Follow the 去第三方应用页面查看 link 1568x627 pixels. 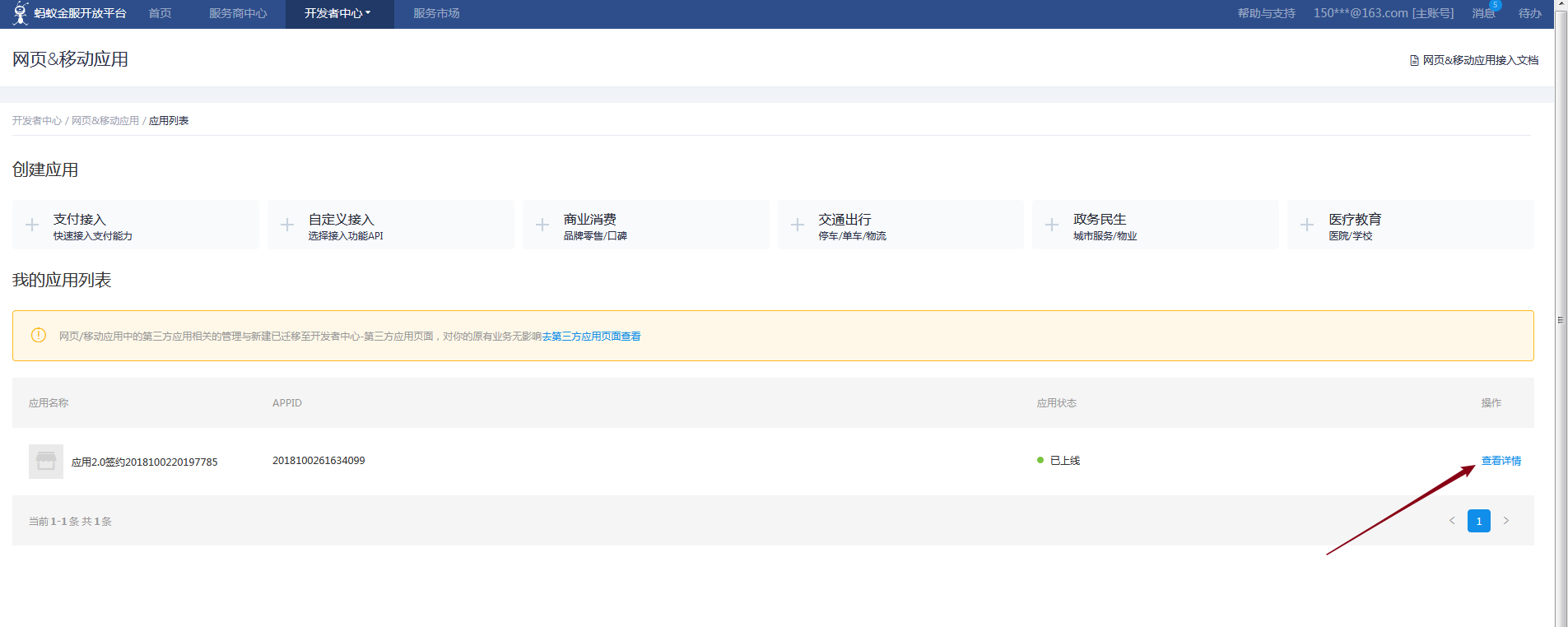(x=591, y=337)
